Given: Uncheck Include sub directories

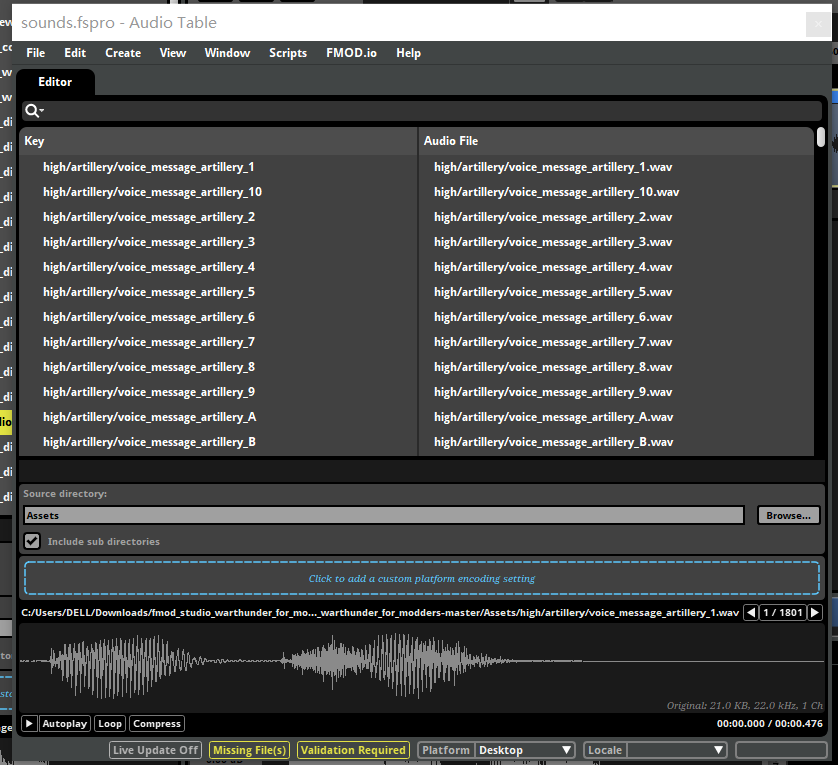Looking at the screenshot, I should click(32, 541).
